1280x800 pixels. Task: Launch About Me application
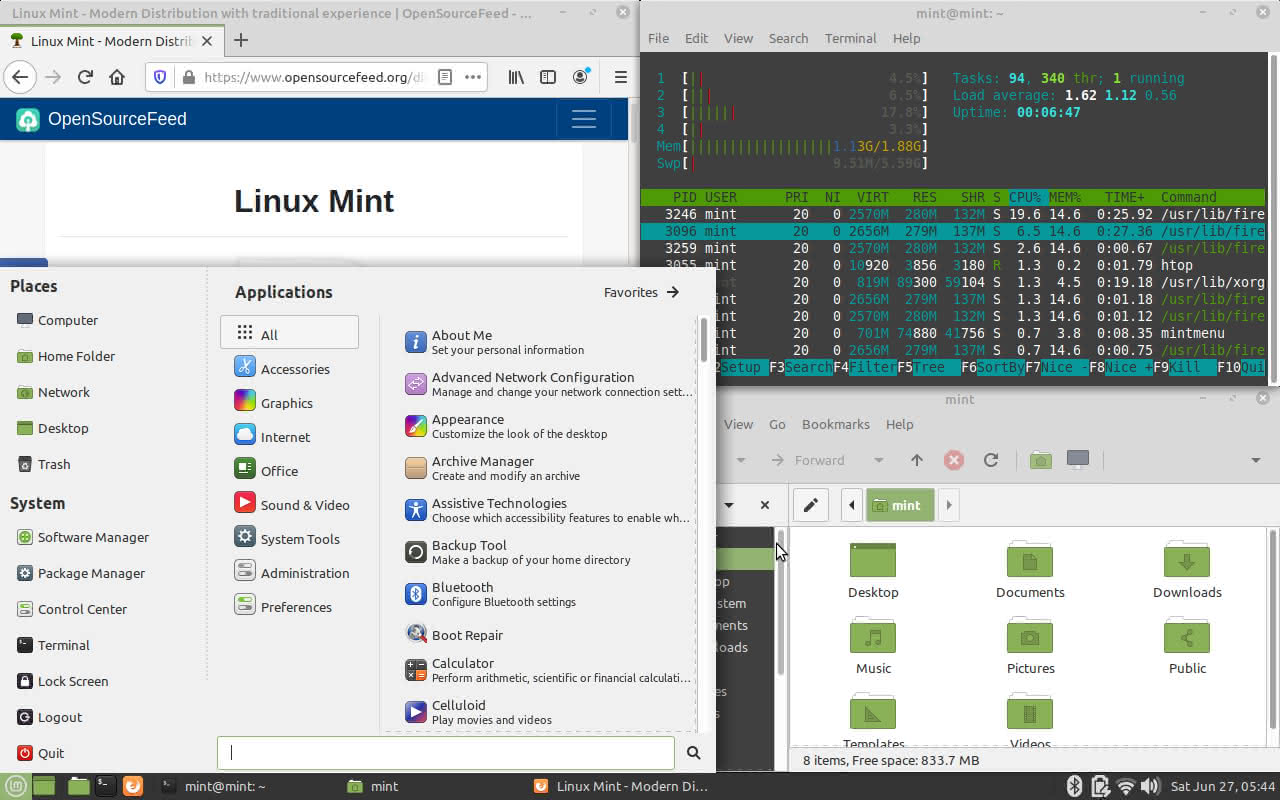click(548, 342)
